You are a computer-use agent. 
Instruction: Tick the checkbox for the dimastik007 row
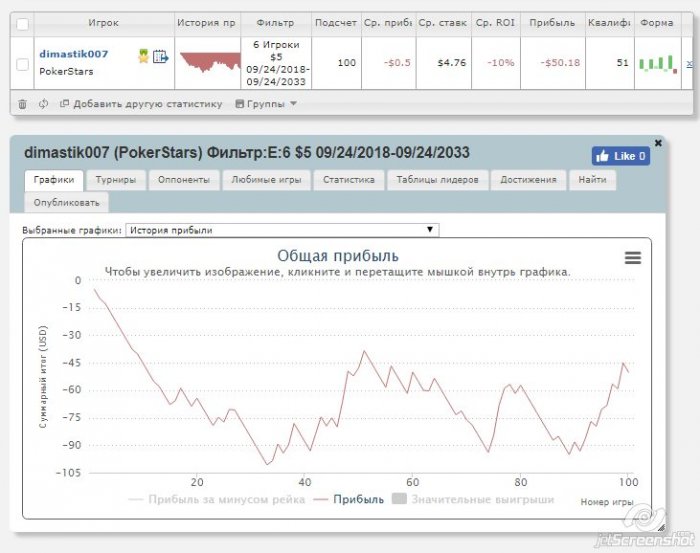click(22, 64)
